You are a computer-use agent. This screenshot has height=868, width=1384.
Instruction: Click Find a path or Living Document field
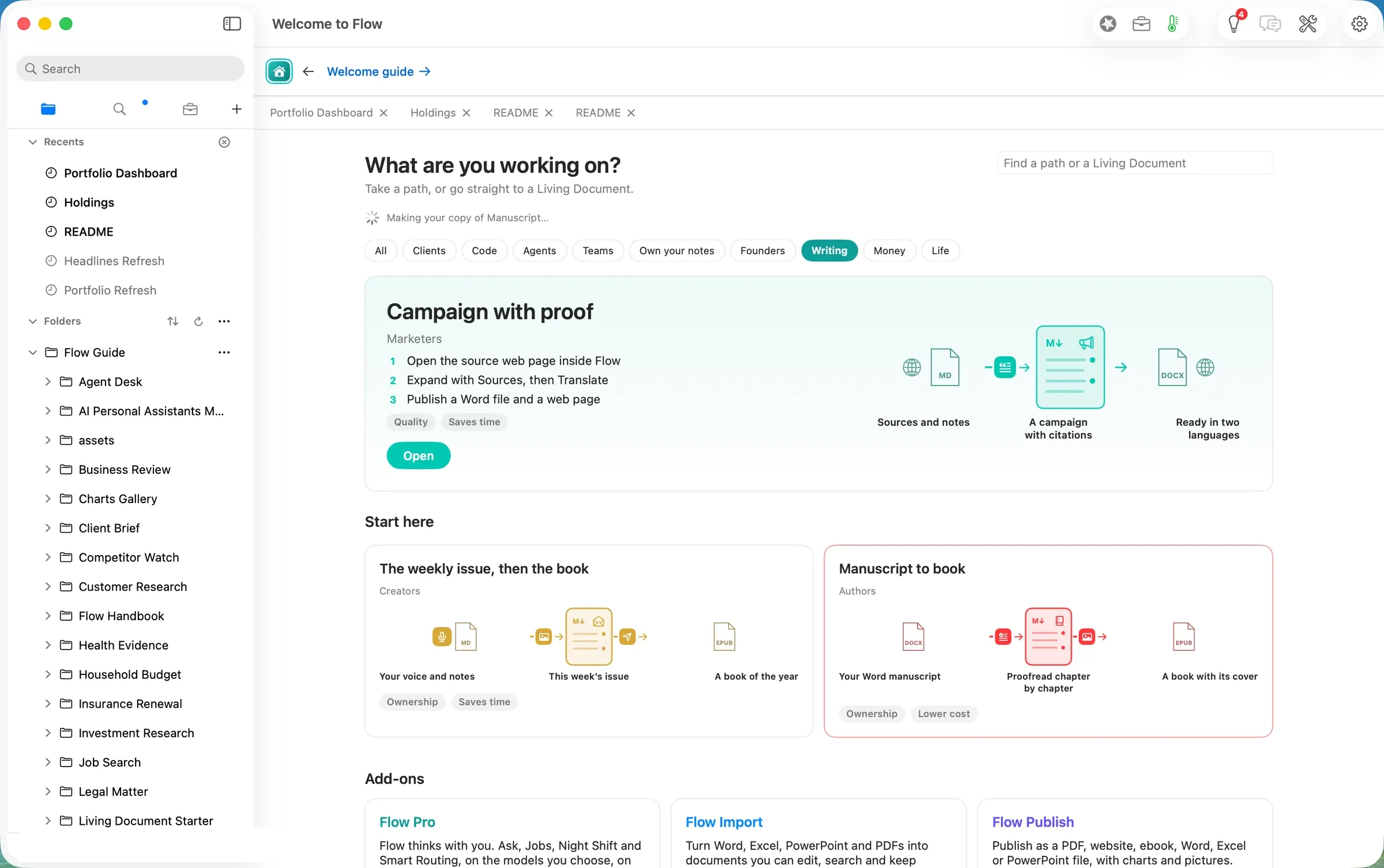click(x=1135, y=163)
